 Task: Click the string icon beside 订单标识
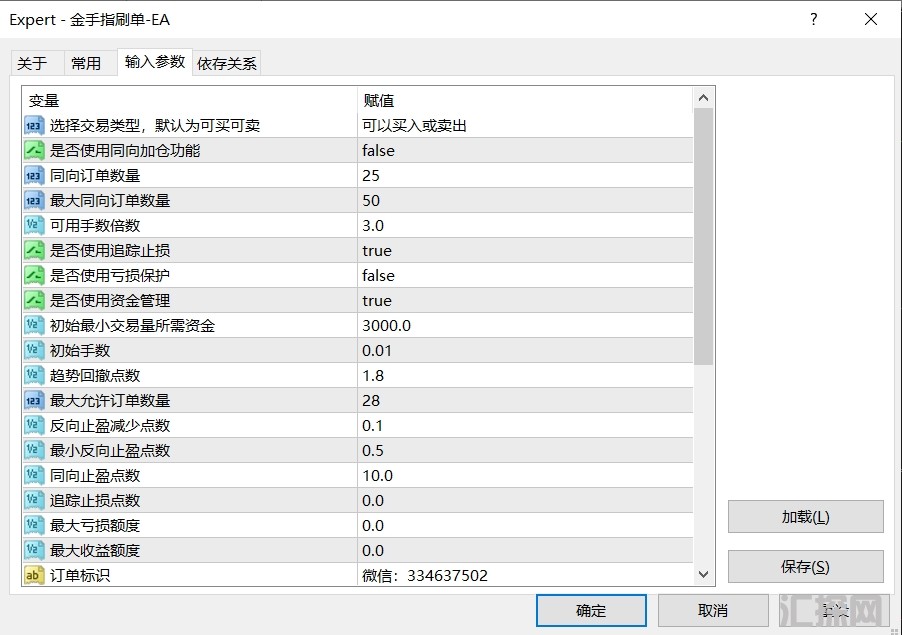[34, 576]
